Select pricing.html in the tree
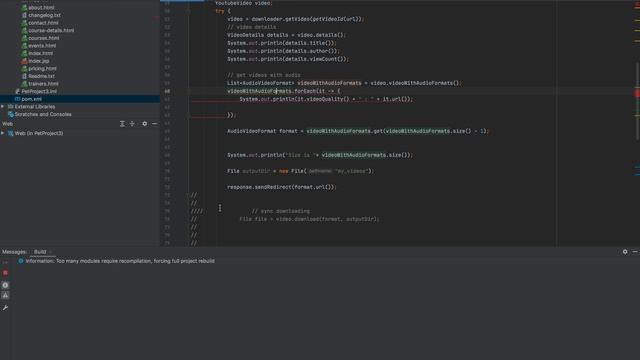Image resolution: width=640 pixels, height=360 pixels. [x=42, y=69]
